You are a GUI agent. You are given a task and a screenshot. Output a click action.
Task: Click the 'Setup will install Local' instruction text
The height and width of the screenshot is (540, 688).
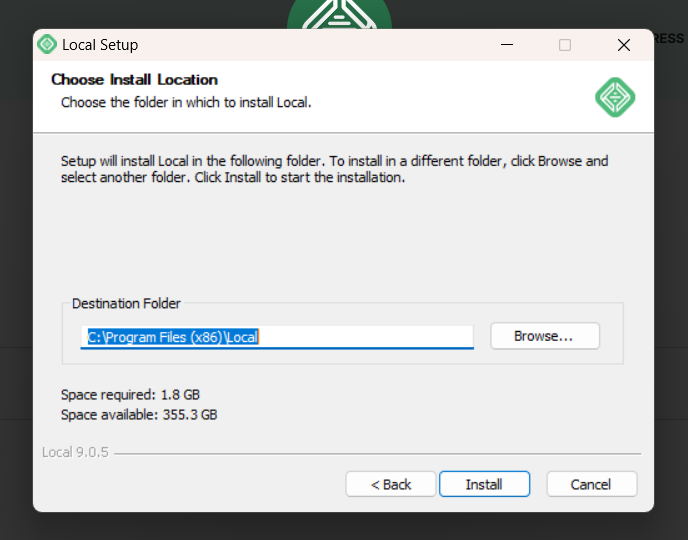[x=334, y=169]
